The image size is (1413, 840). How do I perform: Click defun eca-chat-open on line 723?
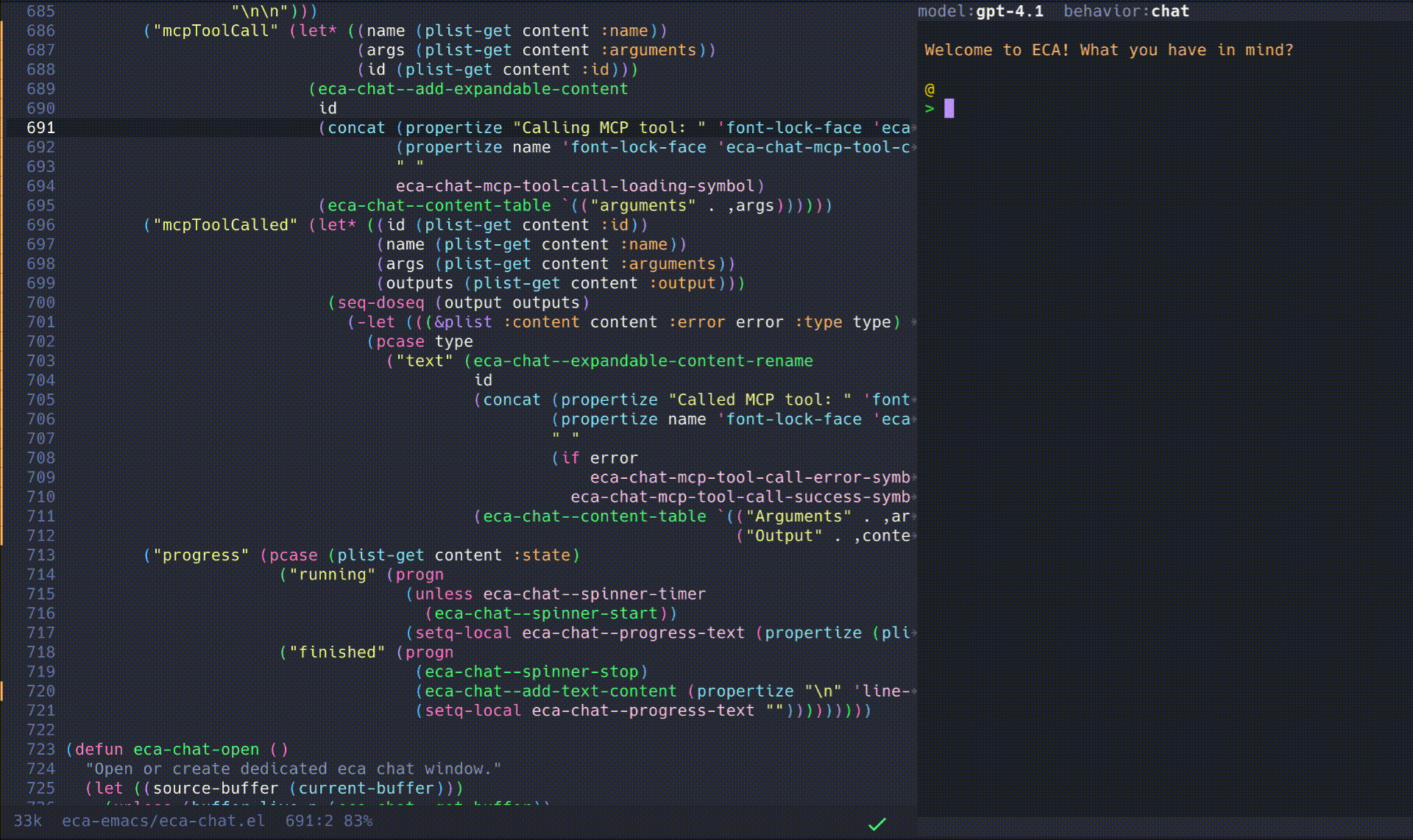point(167,750)
